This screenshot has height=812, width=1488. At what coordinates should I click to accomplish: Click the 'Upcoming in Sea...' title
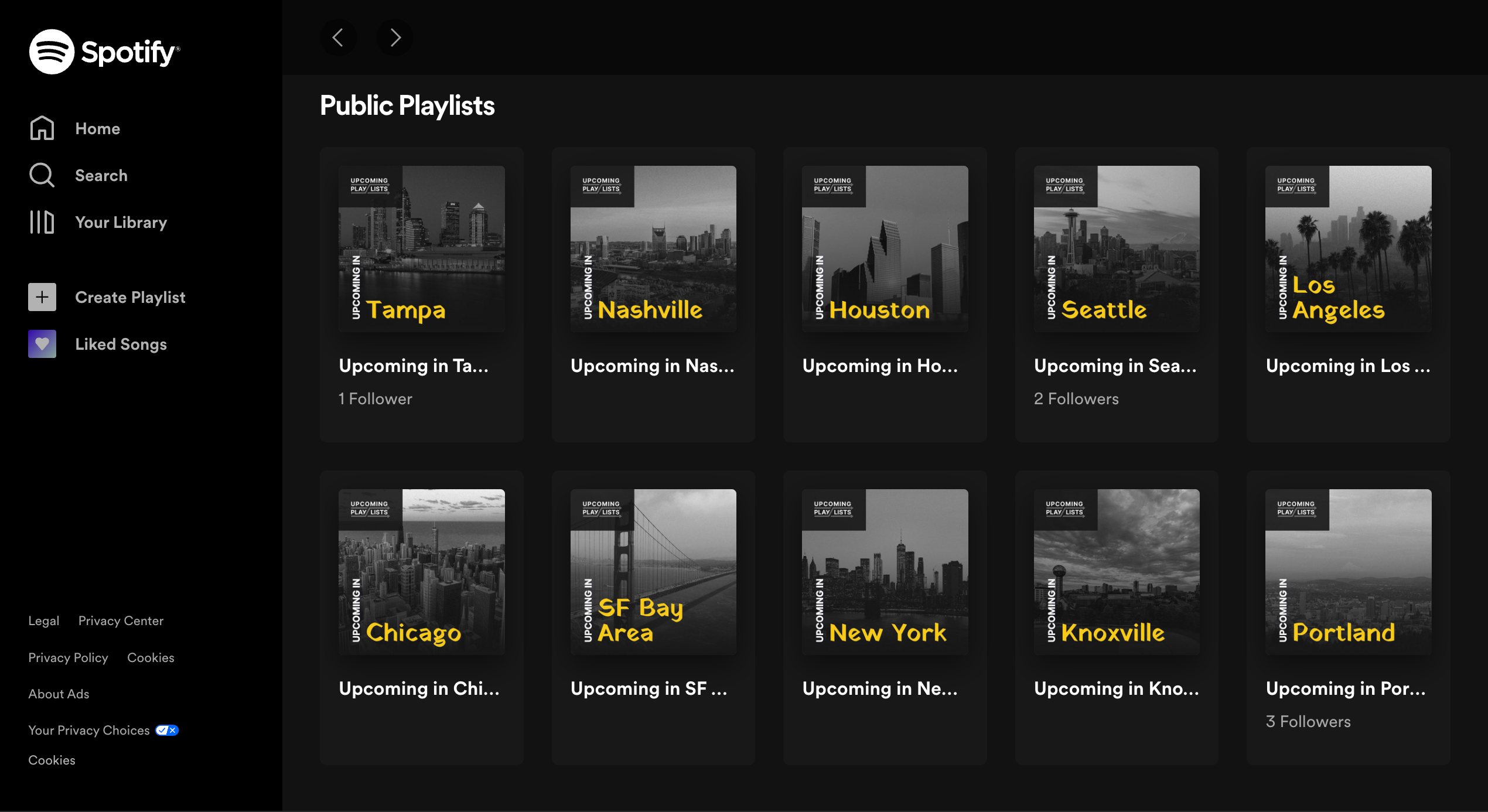[x=1115, y=366]
